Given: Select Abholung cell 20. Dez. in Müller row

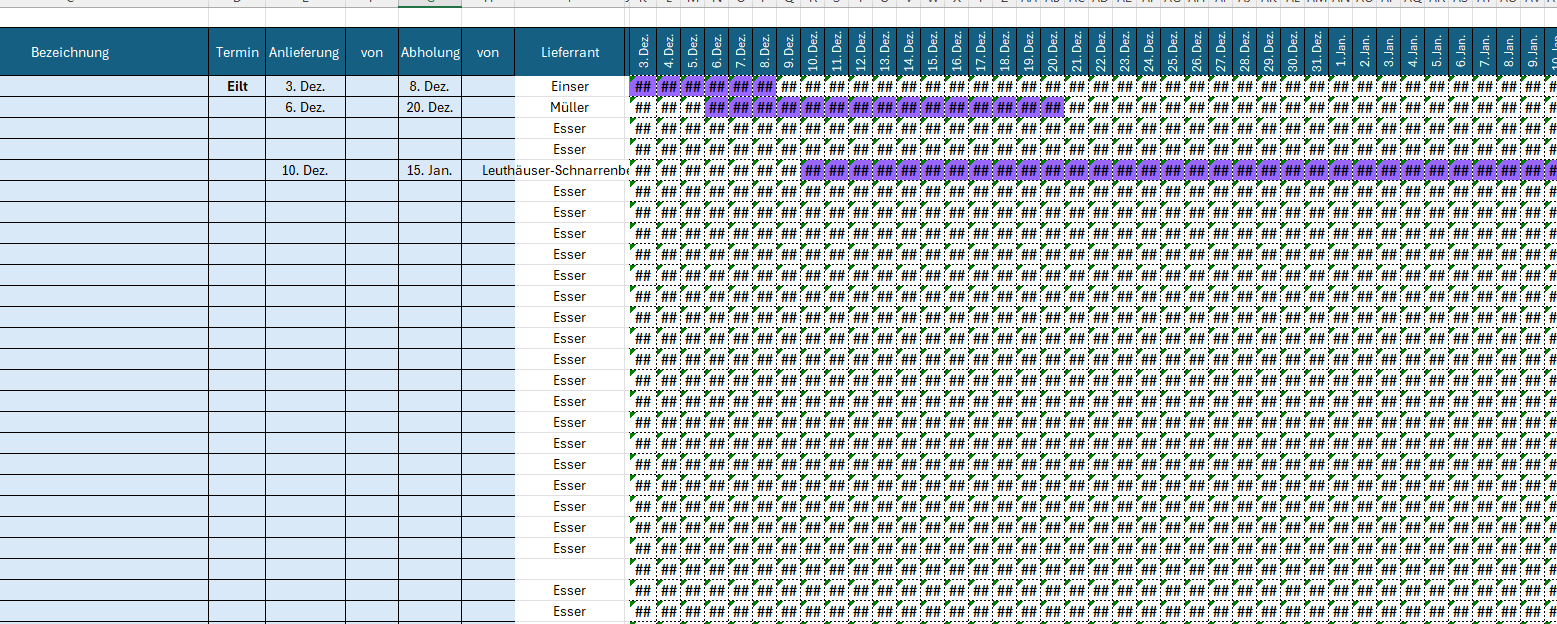Looking at the screenshot, I should coord(430,107).
